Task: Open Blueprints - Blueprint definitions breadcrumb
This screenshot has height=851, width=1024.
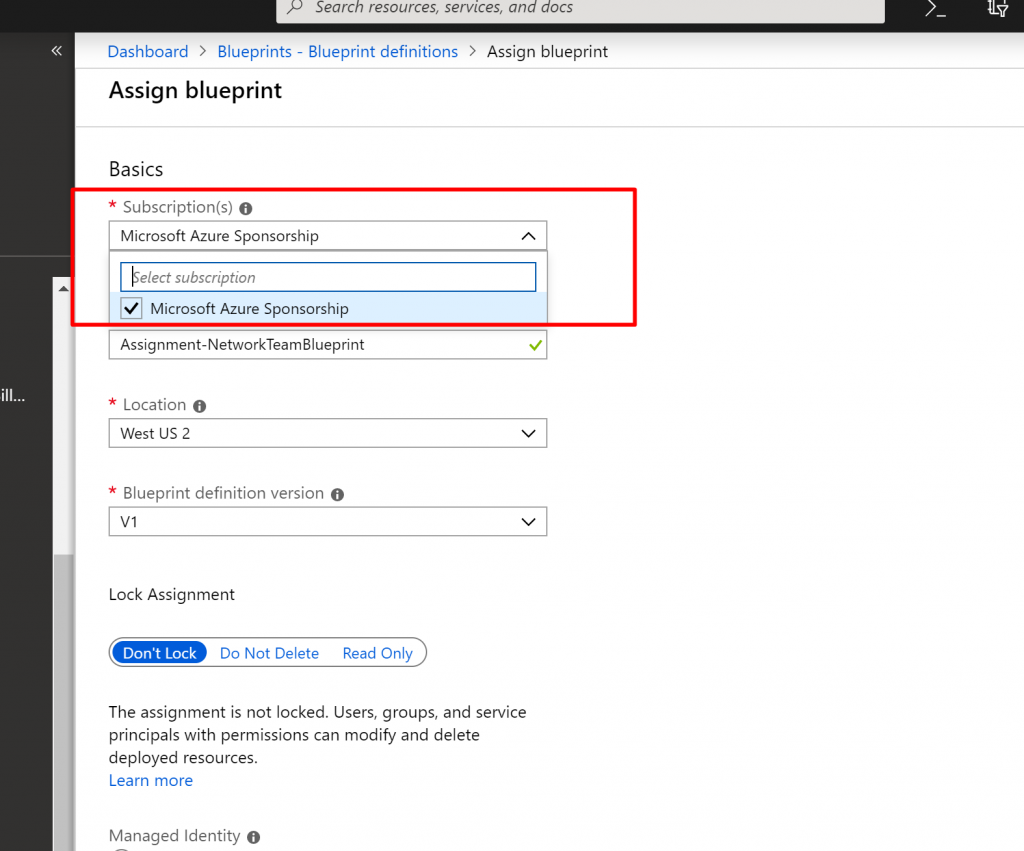Action: pyautogui.click(x=337, y=52)
